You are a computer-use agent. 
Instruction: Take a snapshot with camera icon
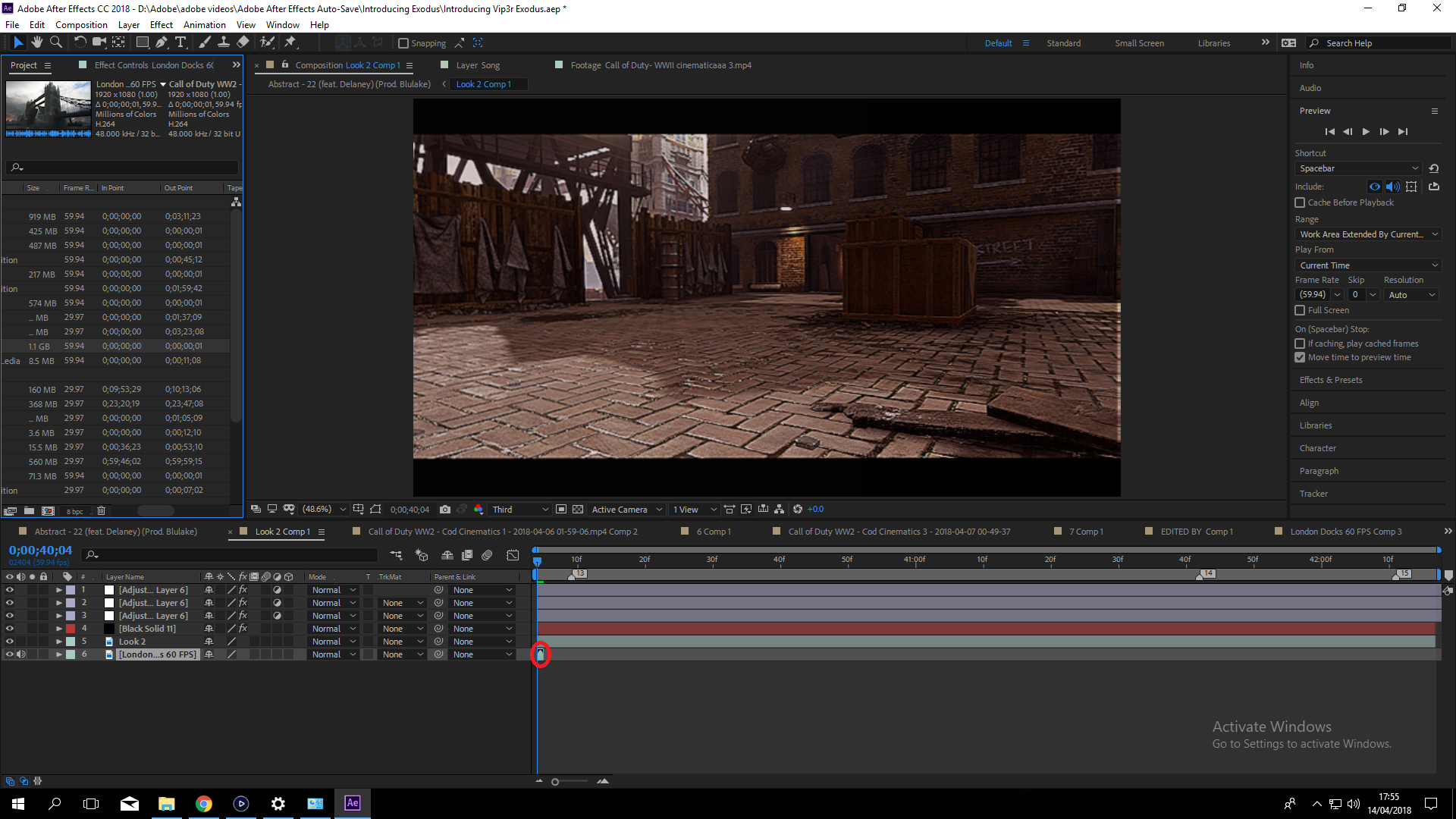[x=445, y=510]
